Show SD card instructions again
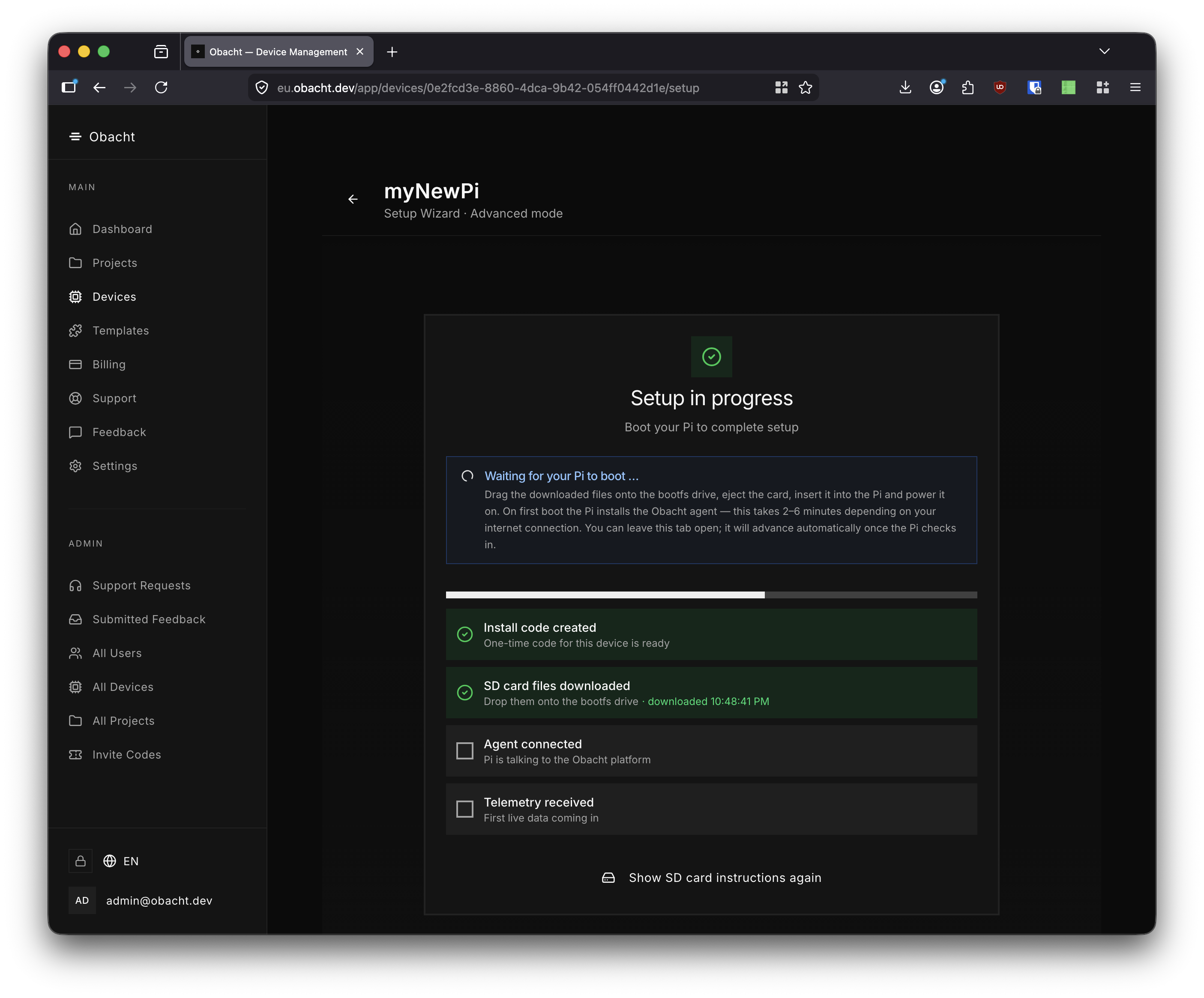The width and height of the screenshot is (1204, 998). pos(712,878)
